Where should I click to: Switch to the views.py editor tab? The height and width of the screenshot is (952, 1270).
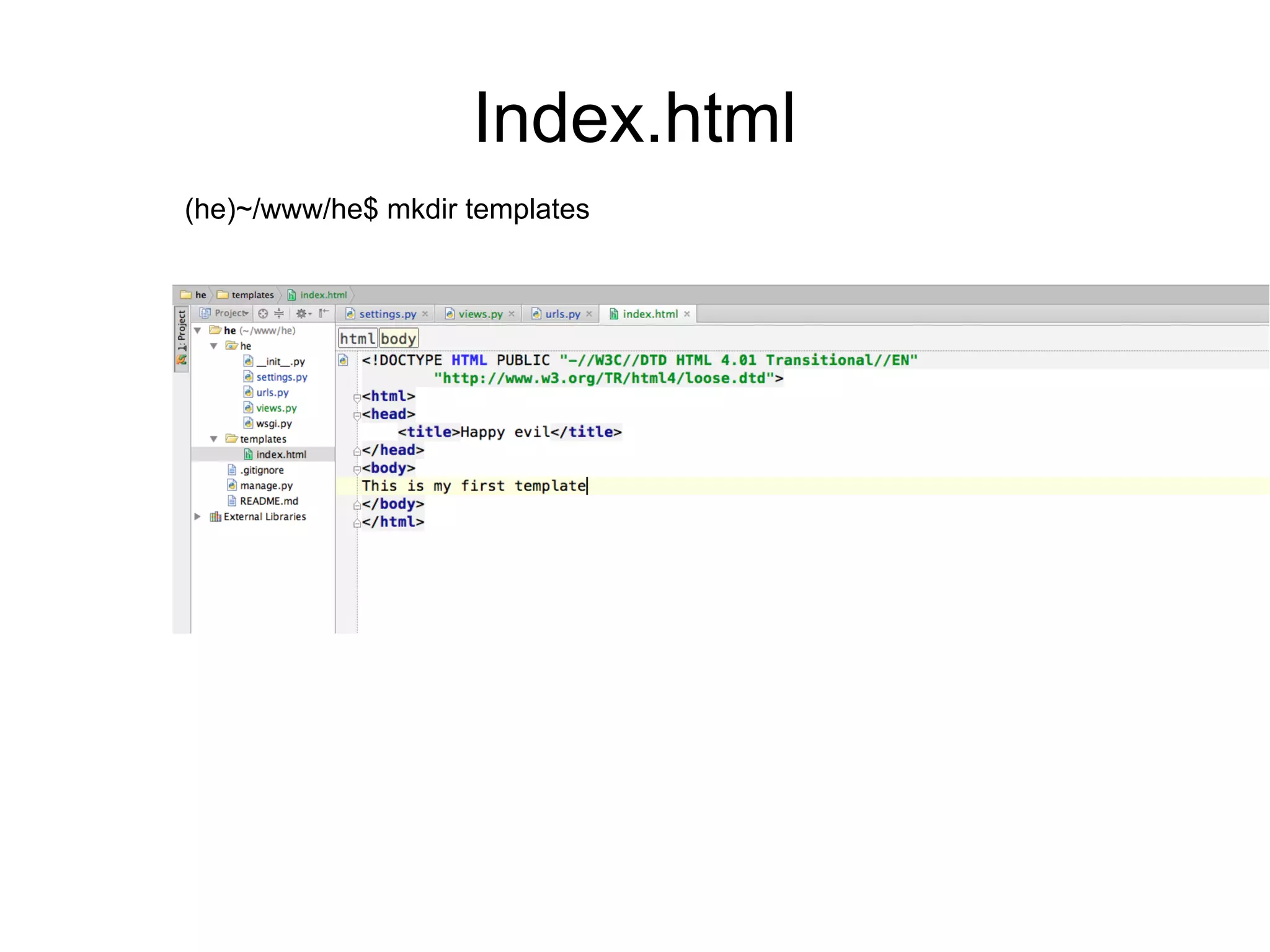click(x=479, y=314)
